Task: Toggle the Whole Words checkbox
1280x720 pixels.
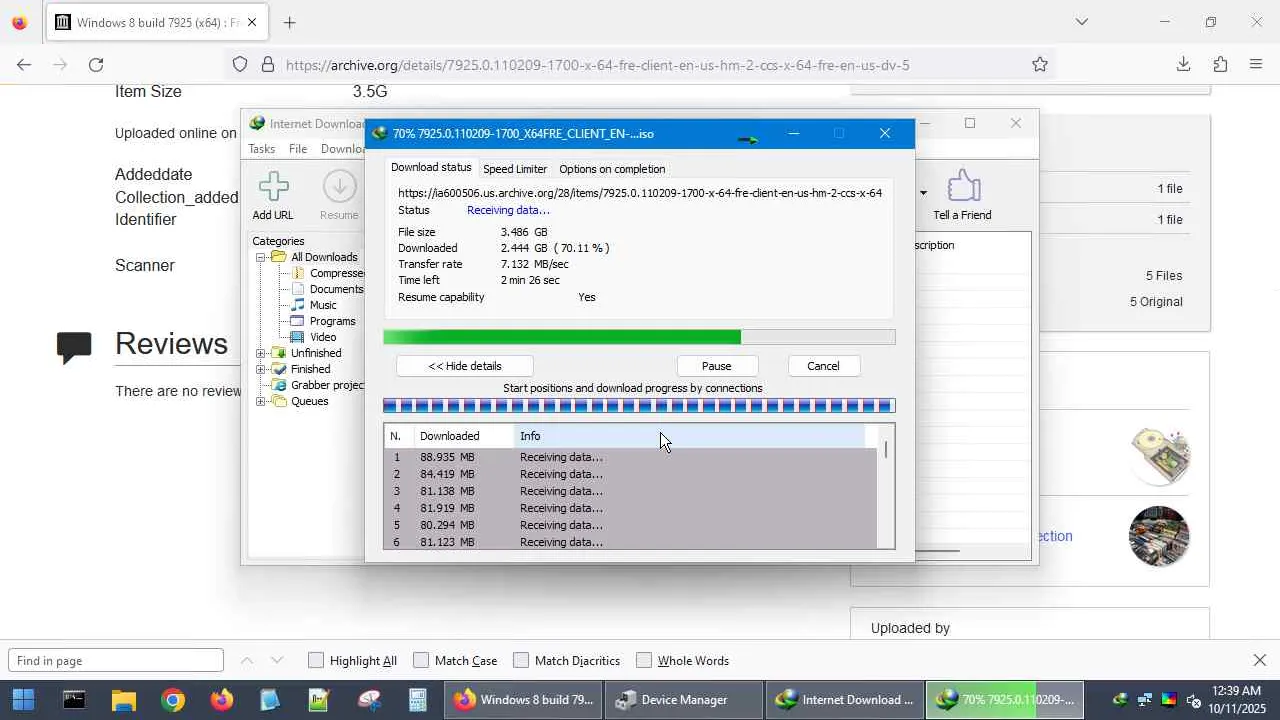Action: tap(644, 660)
